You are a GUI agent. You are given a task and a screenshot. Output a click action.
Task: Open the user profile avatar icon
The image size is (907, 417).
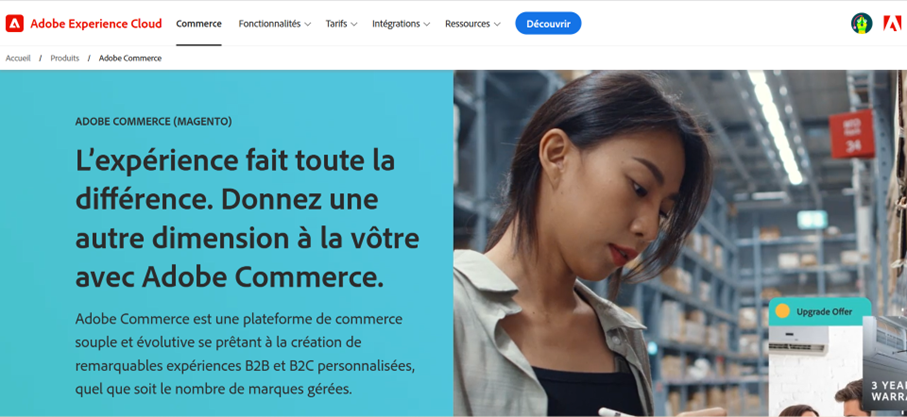point(861,24)
